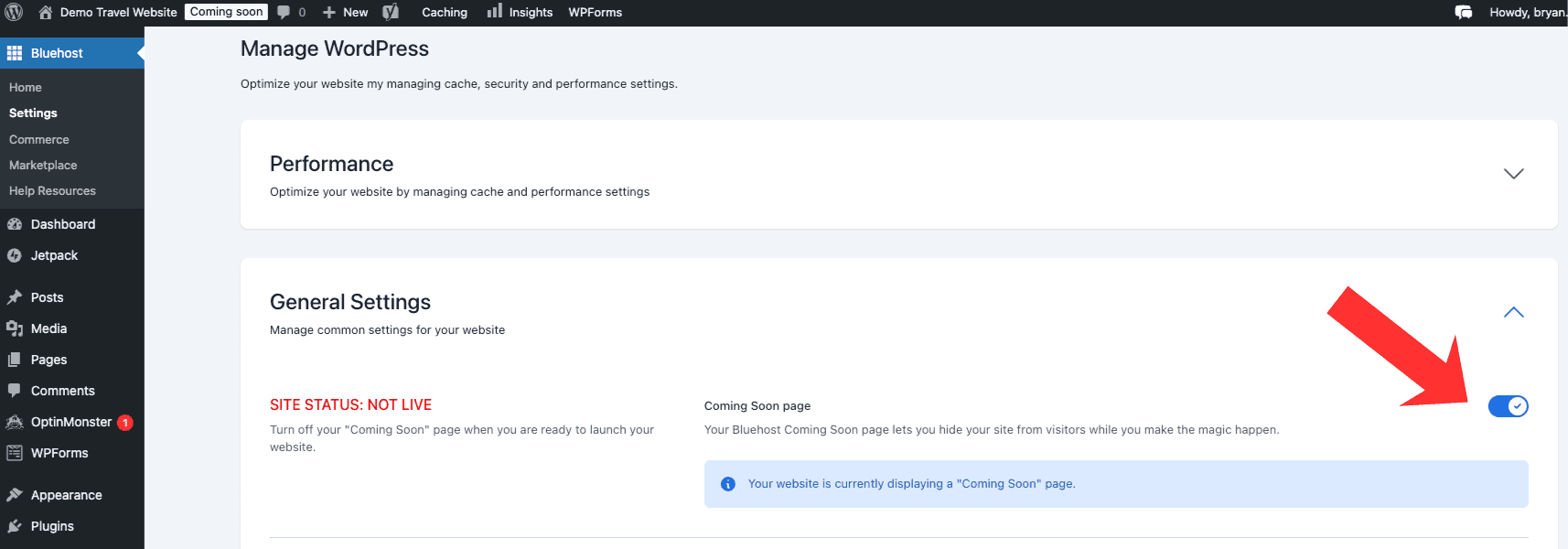1568x549 pixels.
Task: Open the Caching admin bar menu
Action: tap(445, 13)
